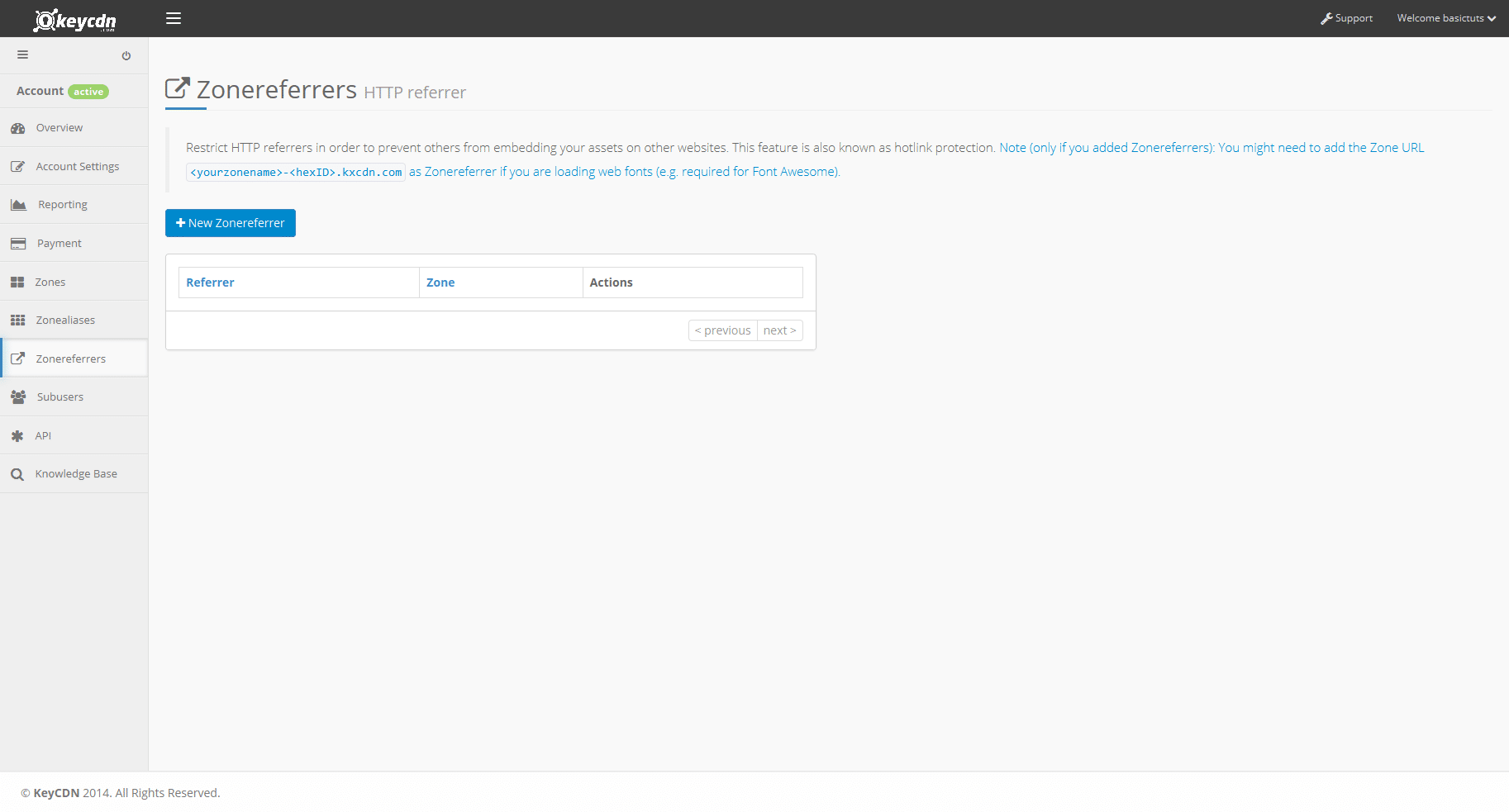
Task: Click the KeyCDN logo
Action: pos(74,20)
